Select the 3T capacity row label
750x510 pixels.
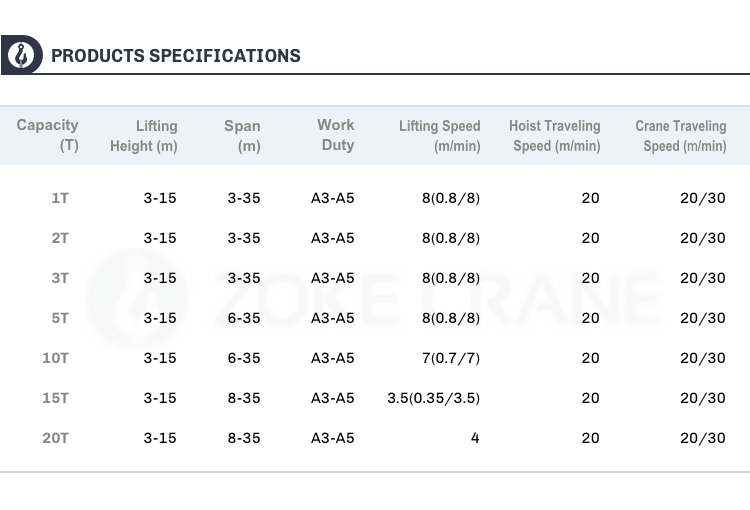(x=60, y=278)
